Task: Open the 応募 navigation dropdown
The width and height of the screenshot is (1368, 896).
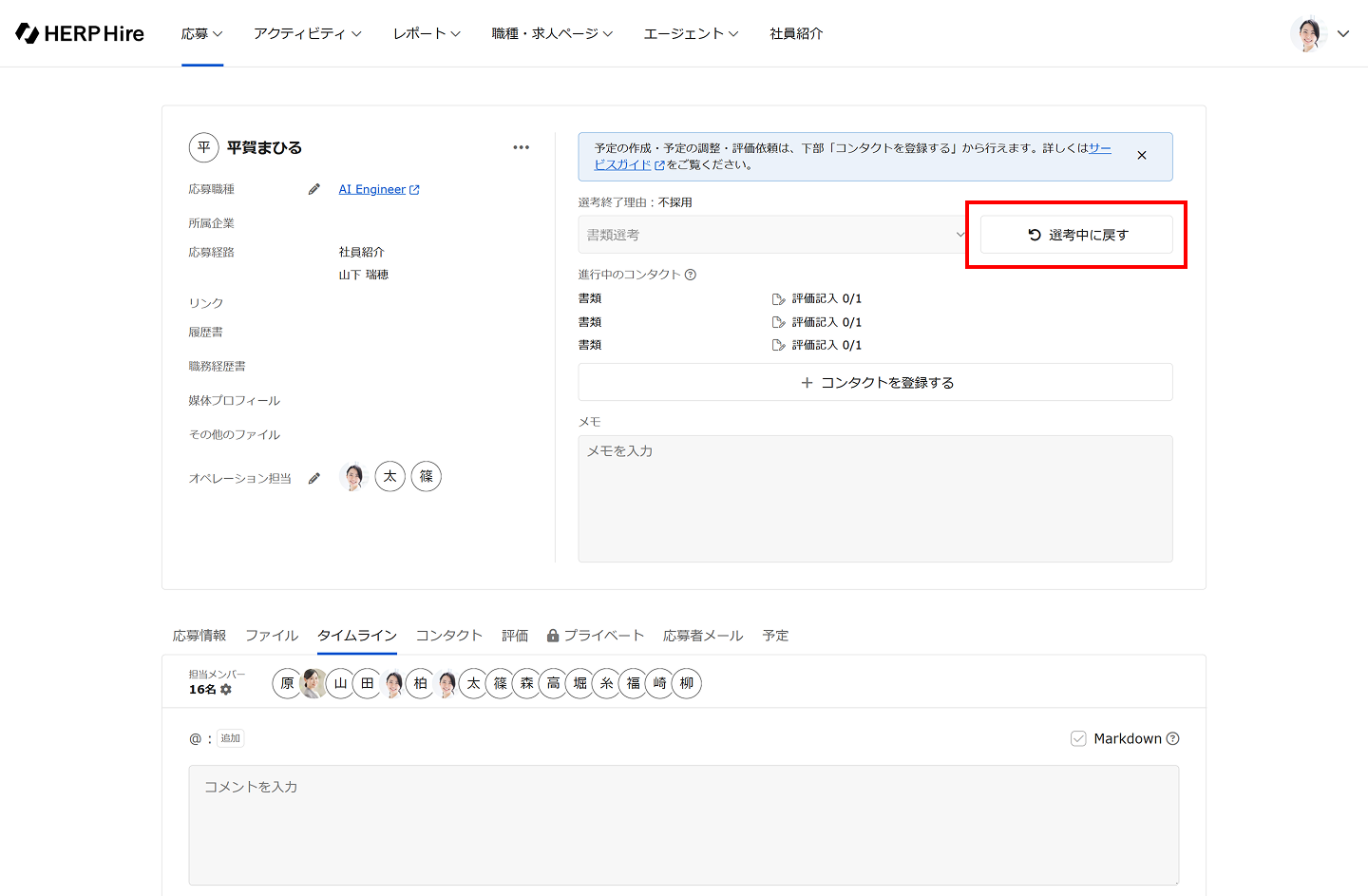Action: (x=201, y=33)
